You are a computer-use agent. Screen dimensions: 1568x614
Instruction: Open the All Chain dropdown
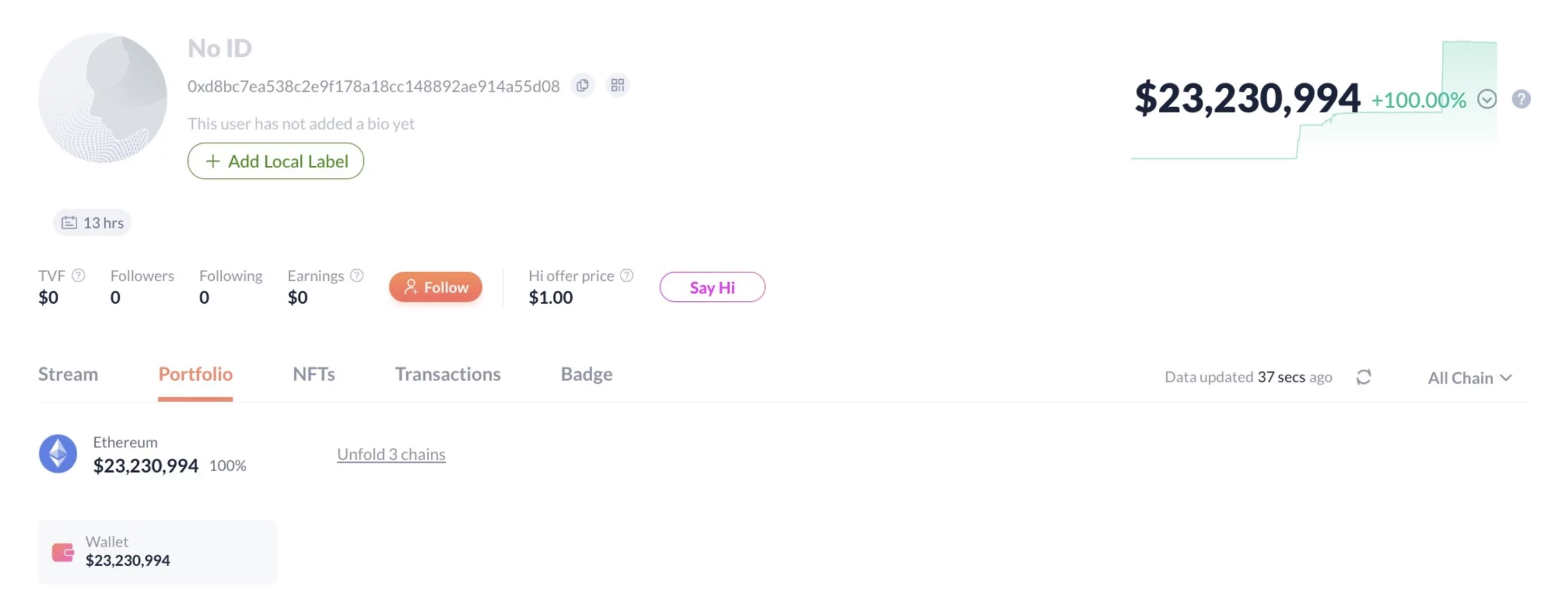pyautogui.click(x=1469, y=378)
